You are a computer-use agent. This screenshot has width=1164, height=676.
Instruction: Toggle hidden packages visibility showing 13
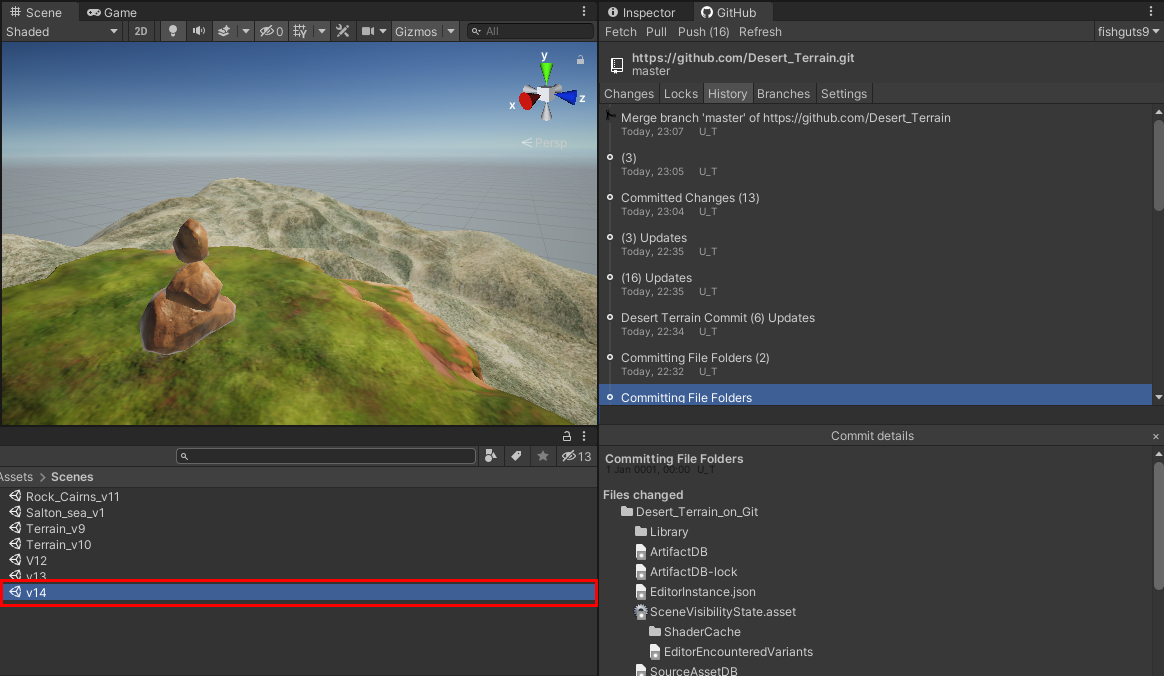coord(576,456)
